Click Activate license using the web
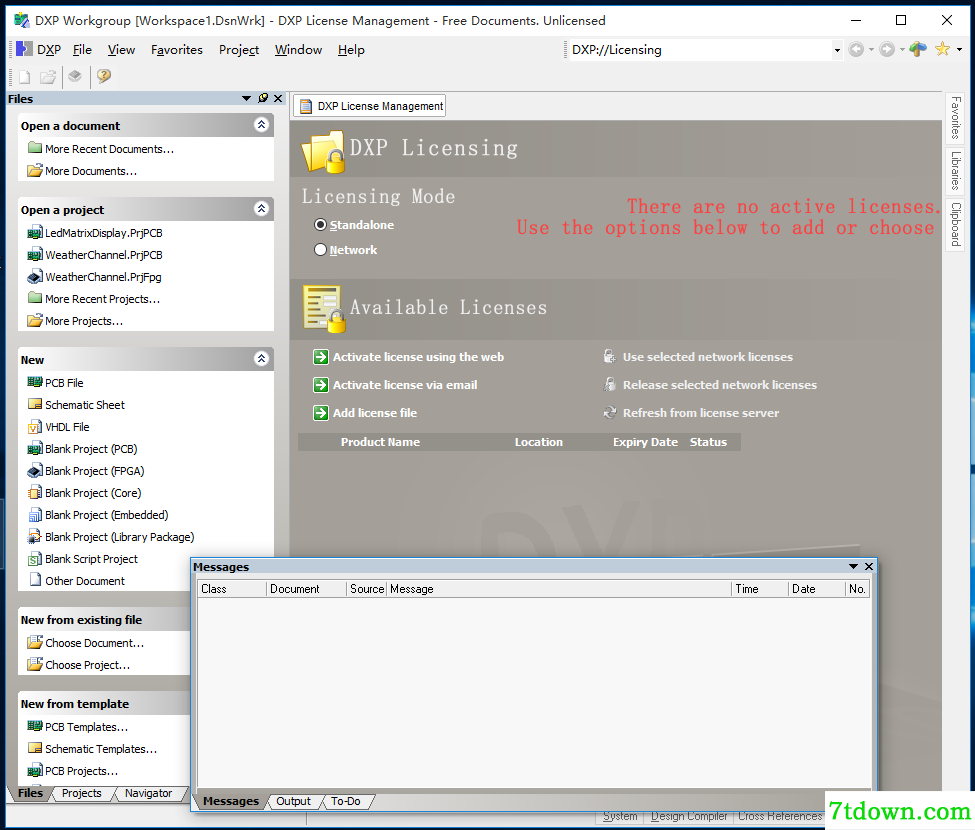Viewport: 975px width, 830px height. [x=418, y=357]
